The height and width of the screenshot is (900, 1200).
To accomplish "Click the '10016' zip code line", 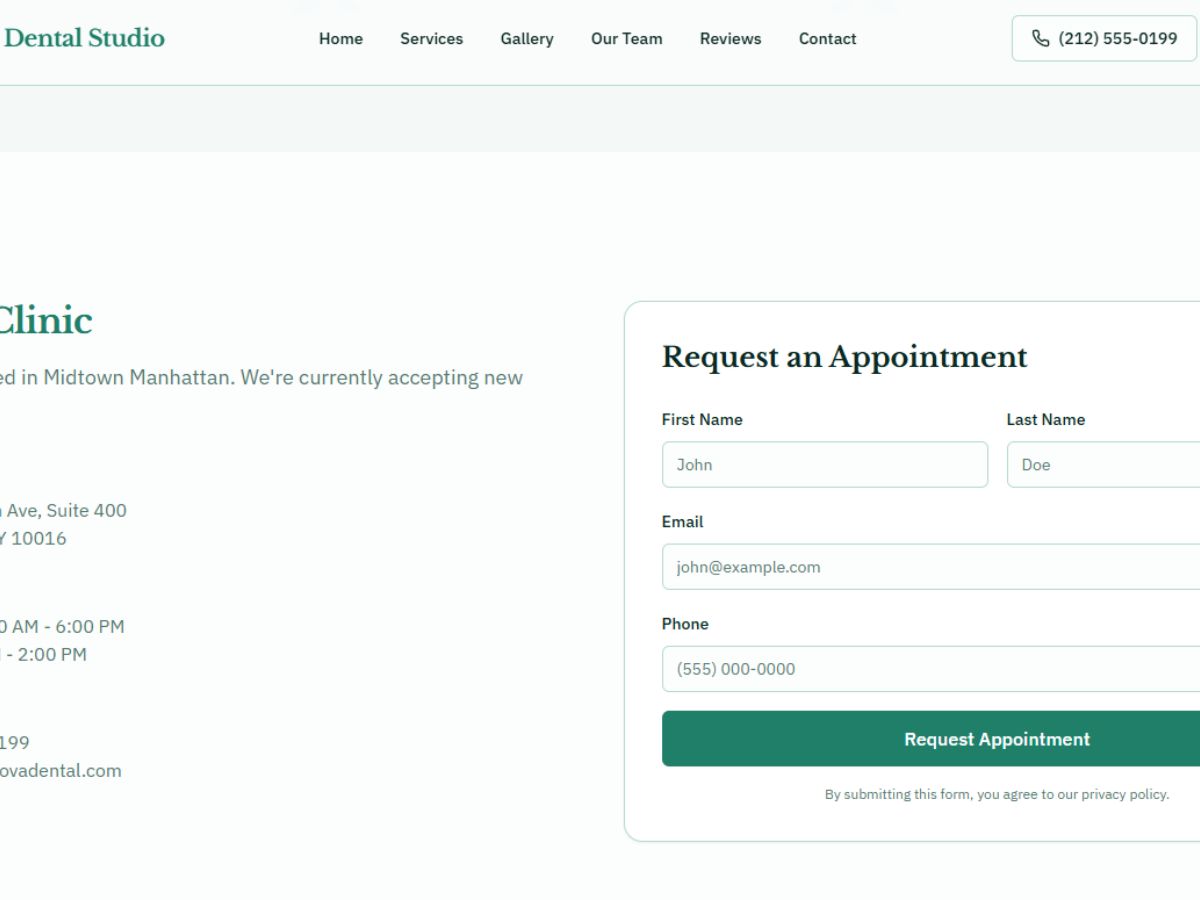I will (33, 539).
